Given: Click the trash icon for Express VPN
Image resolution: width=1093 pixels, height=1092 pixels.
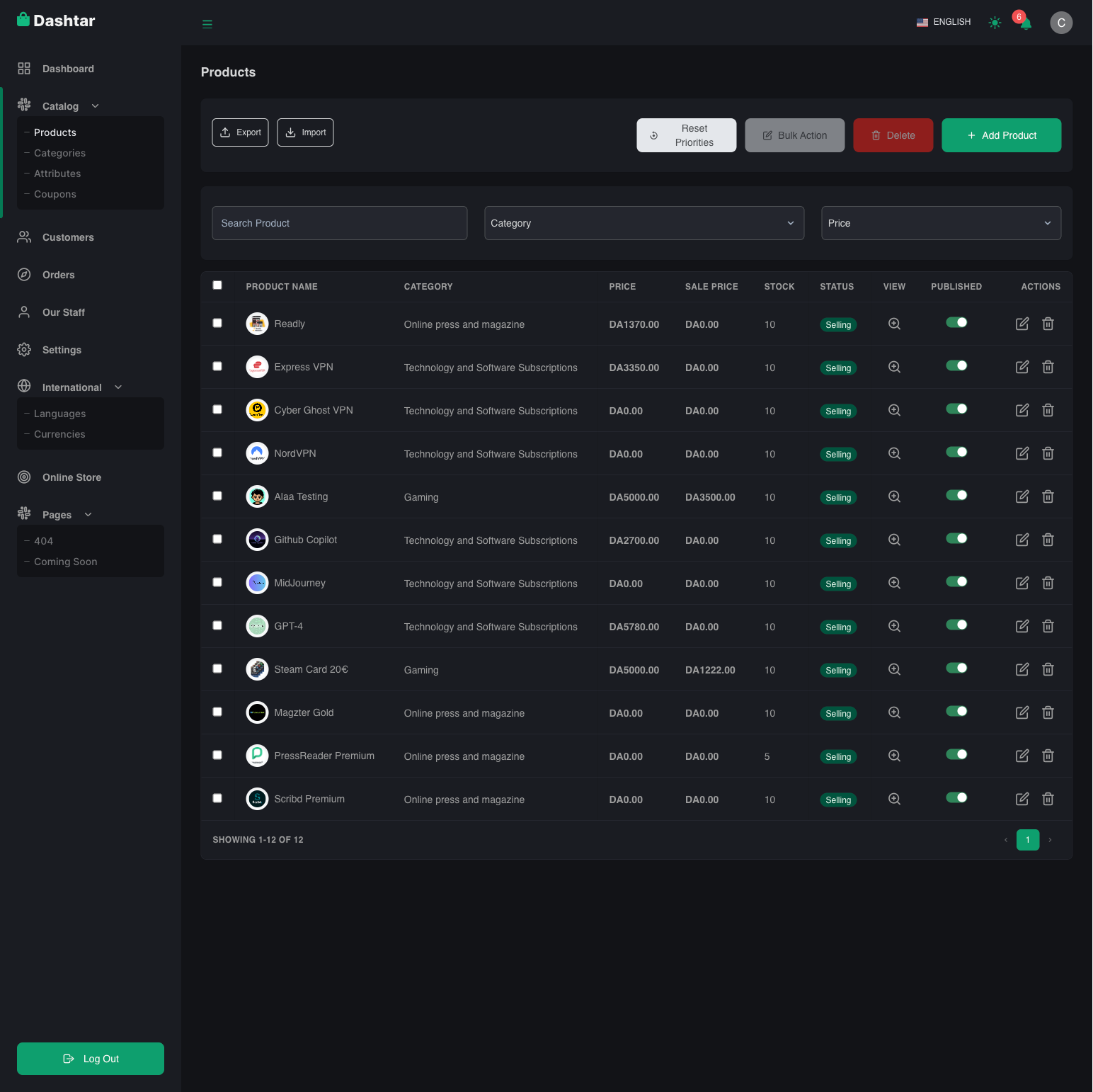Looking at the screenshot, I should pyautogui.click(x=1048, y=367).
